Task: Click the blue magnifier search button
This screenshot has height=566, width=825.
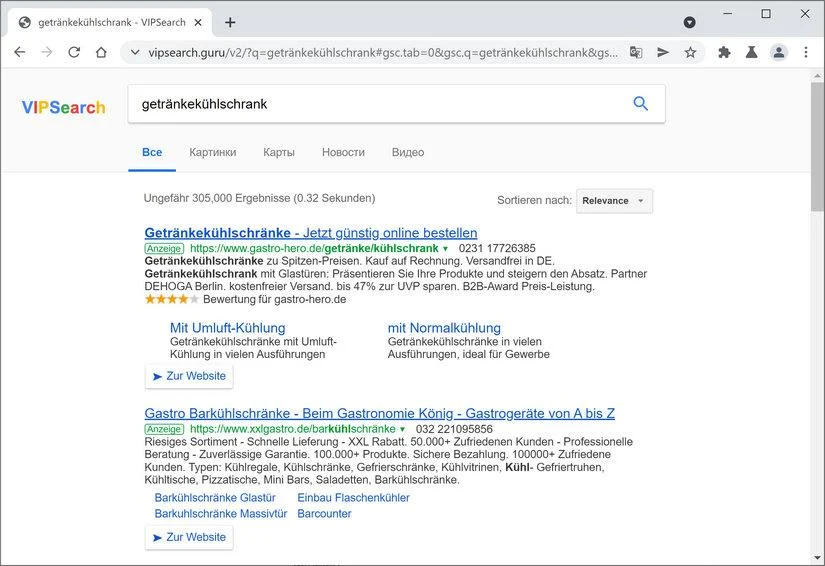Action: point(640,104)
